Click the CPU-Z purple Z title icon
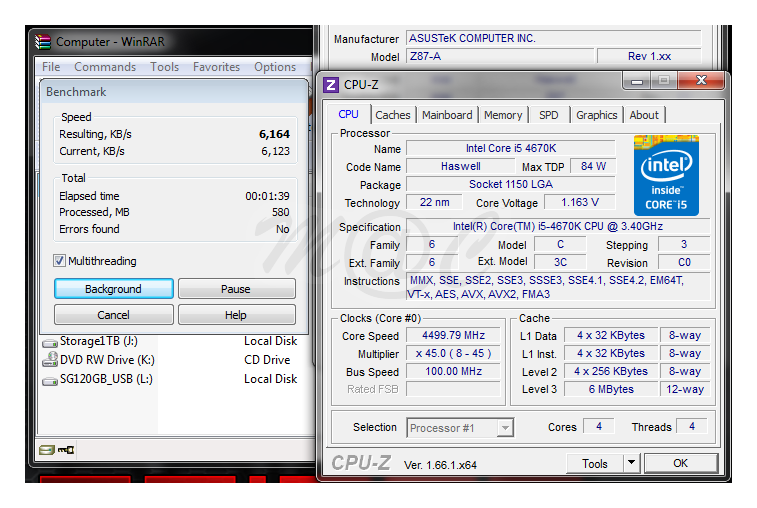The image size is (757, 508). (x=331, y=85)
